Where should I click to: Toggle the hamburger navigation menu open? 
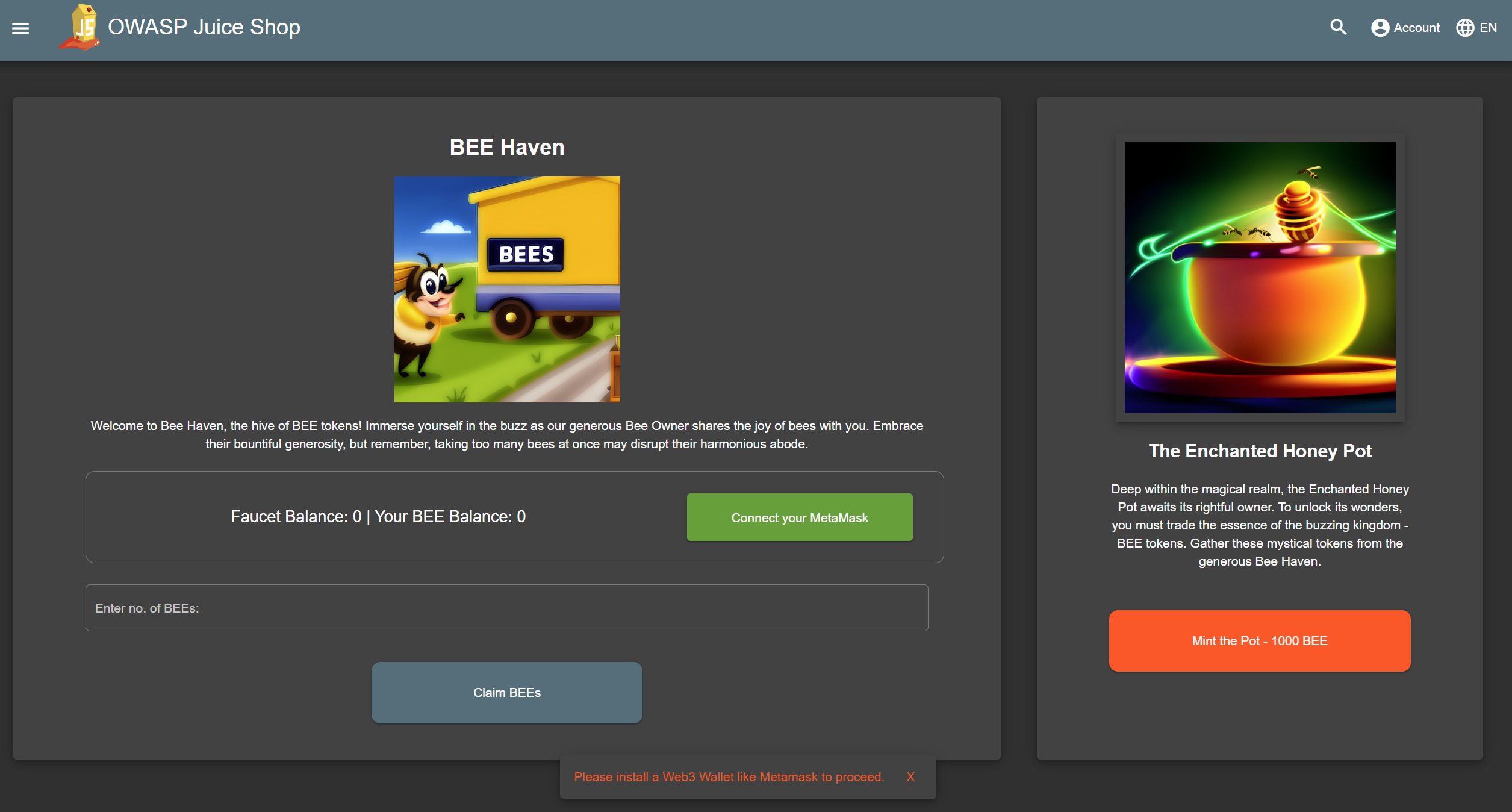[20, 28]
